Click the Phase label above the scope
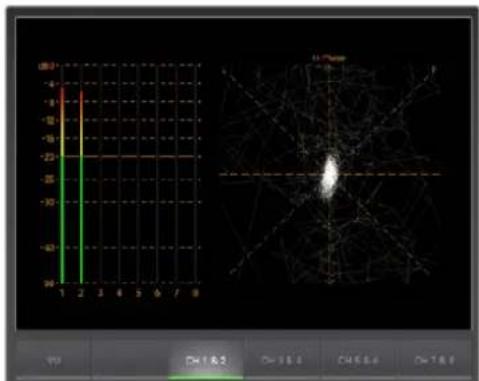The image size is (479, 381). click(329, 58)
